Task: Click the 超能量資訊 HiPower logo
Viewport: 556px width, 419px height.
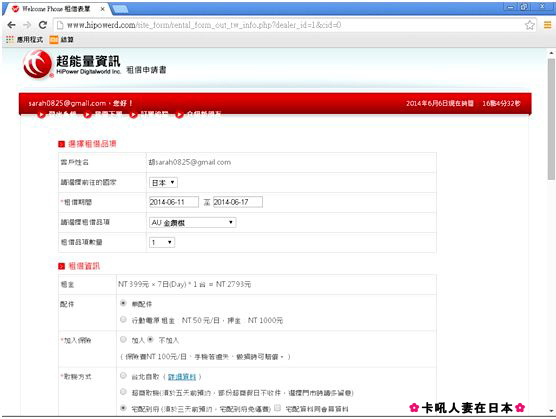Action: 72,64
